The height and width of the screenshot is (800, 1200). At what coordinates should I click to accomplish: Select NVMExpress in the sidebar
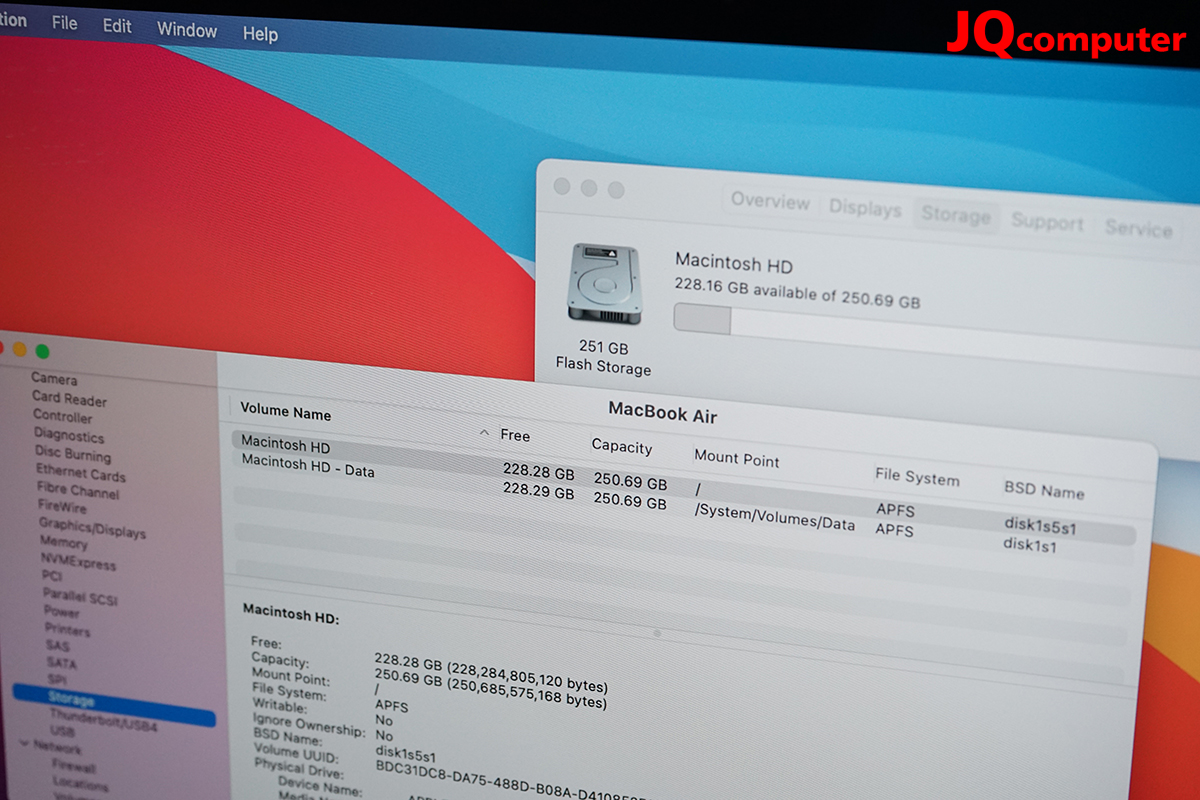[x=79, y=563]
